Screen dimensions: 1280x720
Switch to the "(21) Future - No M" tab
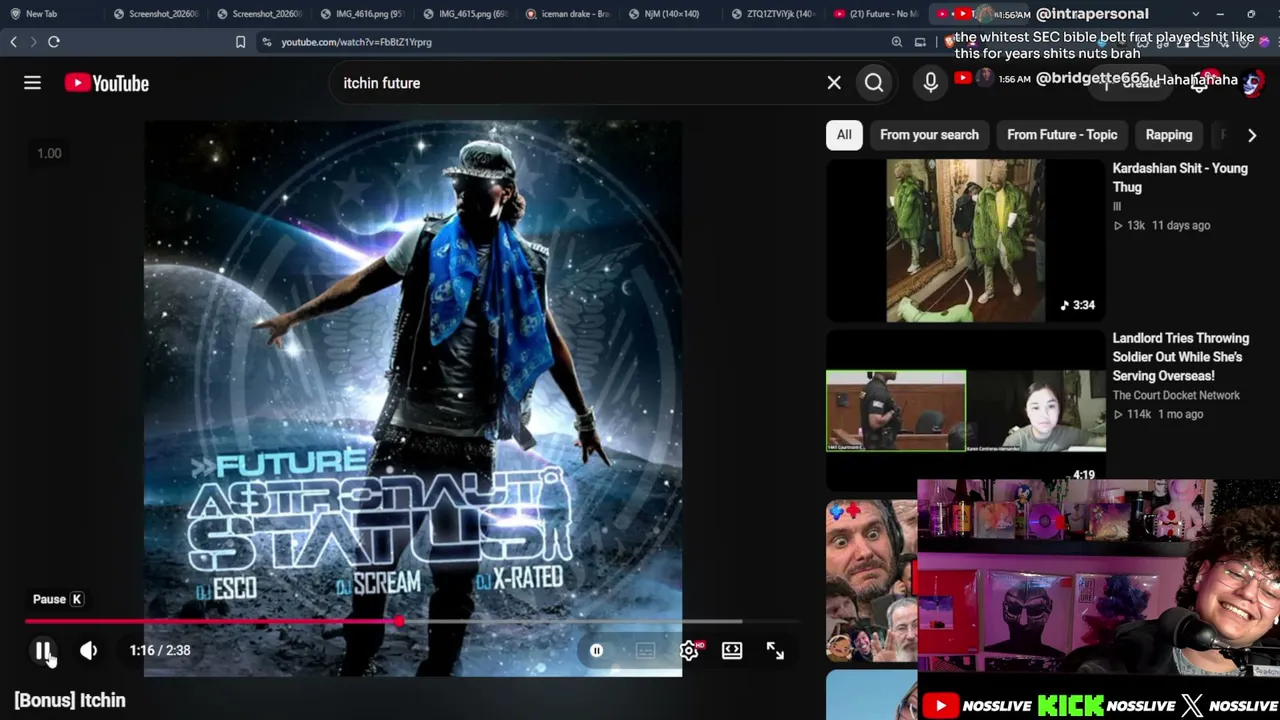(x=877, y=14)
